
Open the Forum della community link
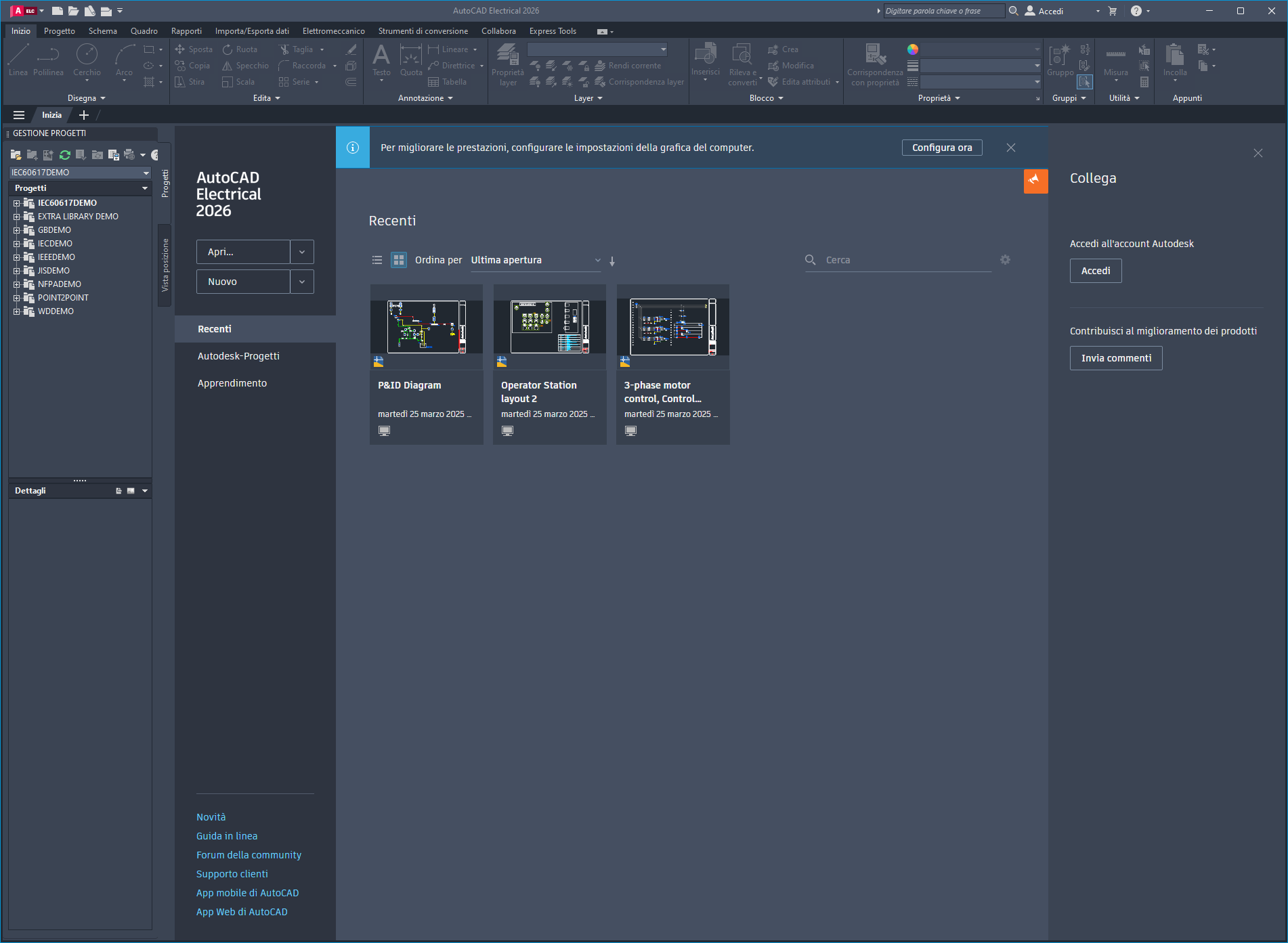click(249, 855)
